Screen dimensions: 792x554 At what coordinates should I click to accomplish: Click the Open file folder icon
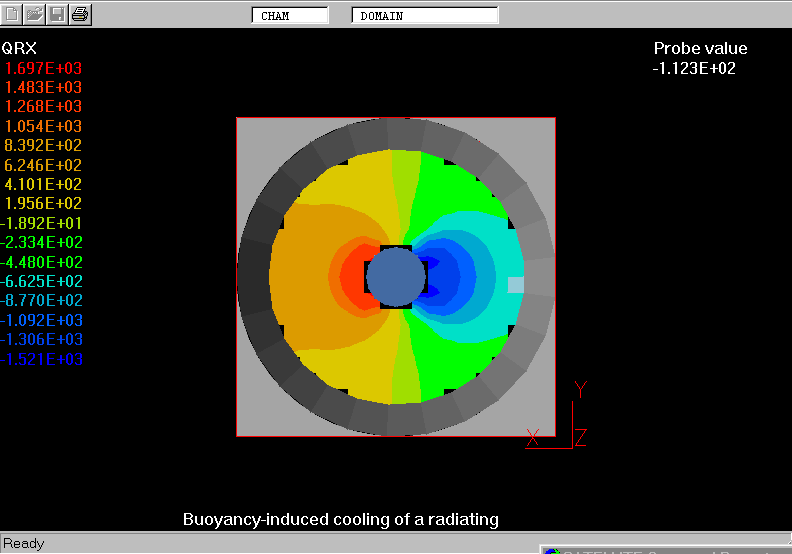35,14
